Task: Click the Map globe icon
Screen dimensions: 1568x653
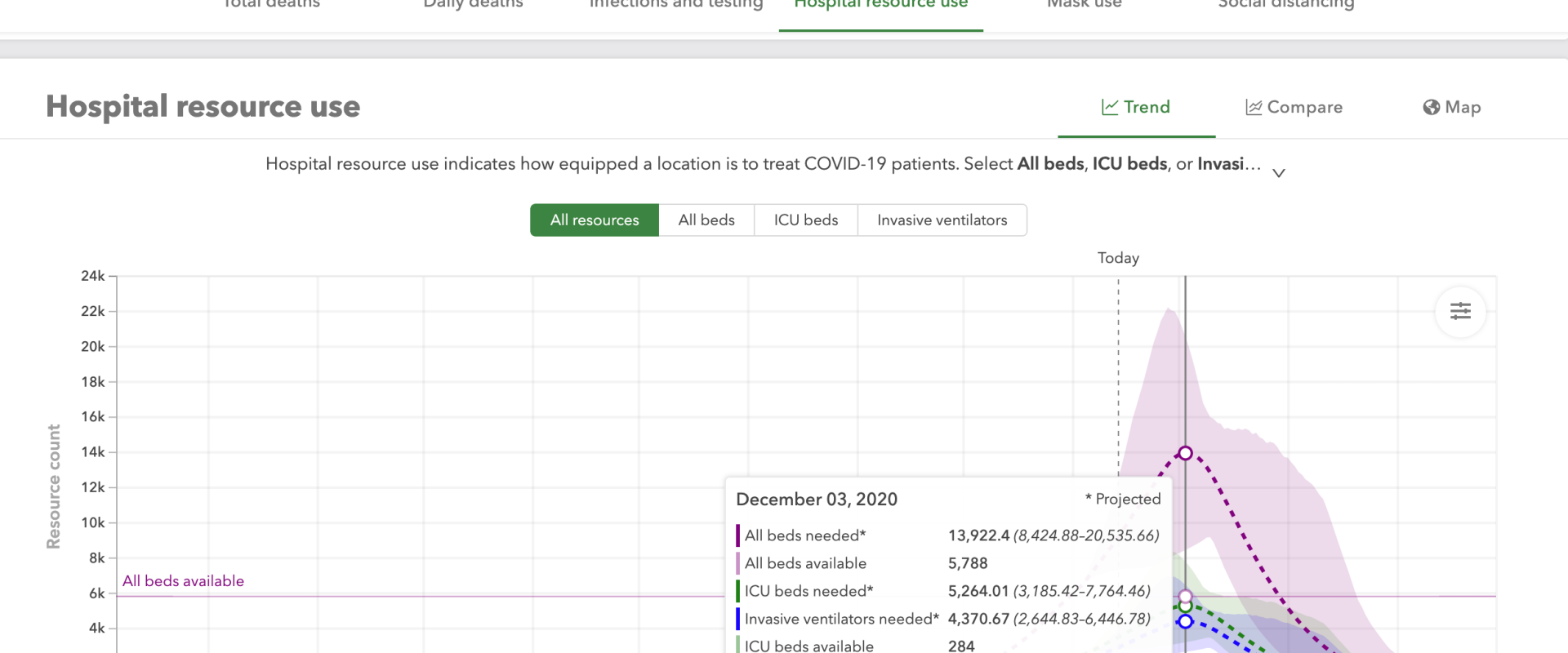Action: click(1431, 107)
